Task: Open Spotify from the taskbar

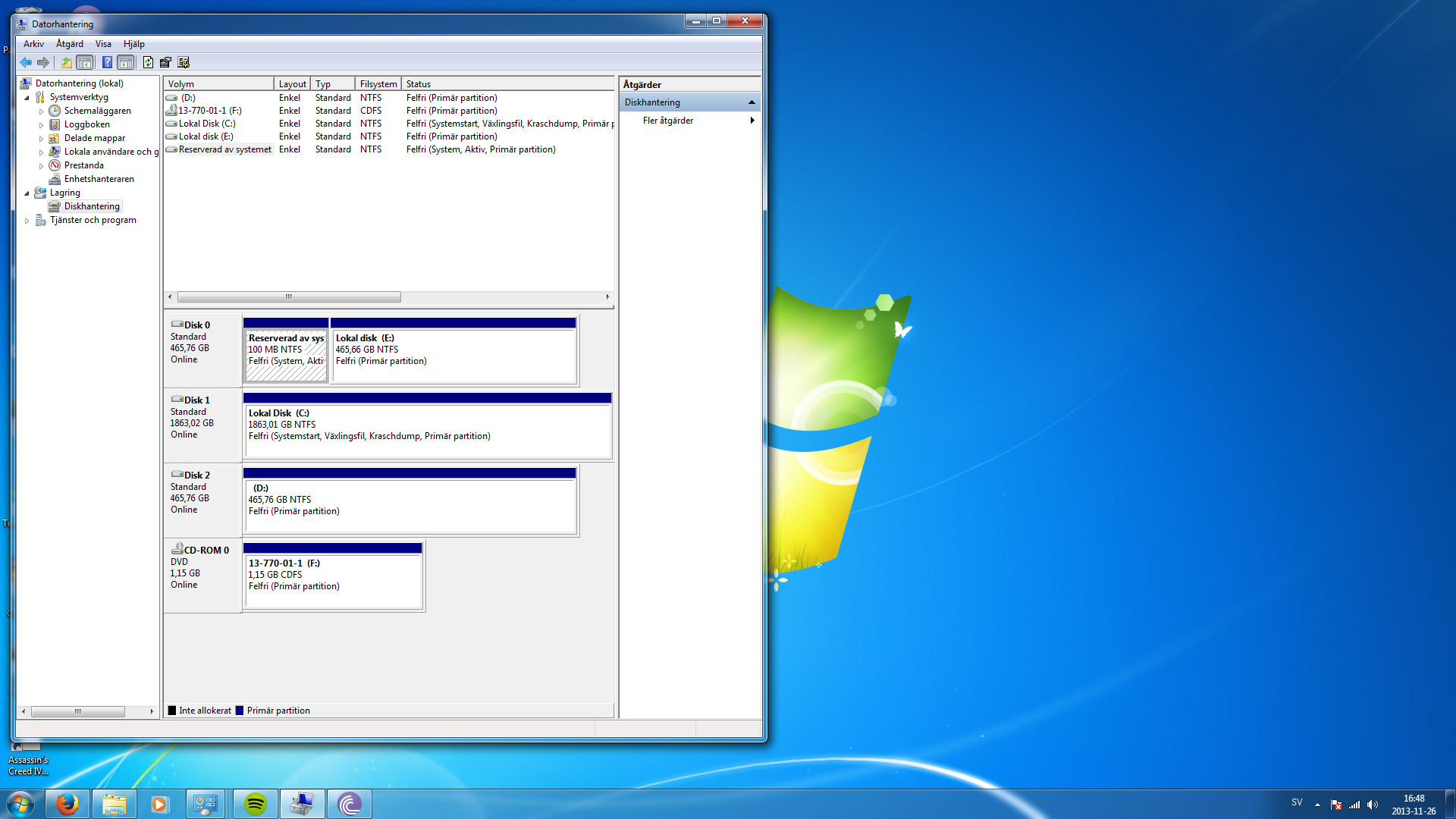Action: [x=256, y=804]
